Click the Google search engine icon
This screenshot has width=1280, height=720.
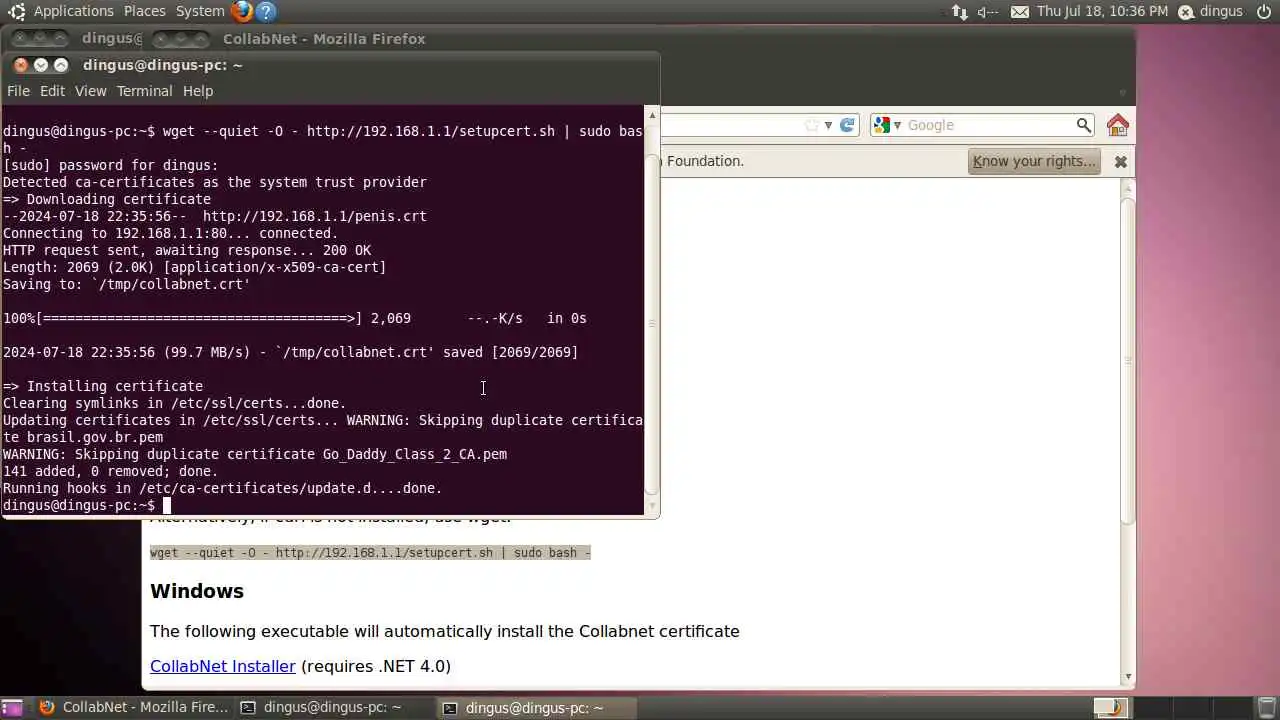pyautogui.click(x=882, y=125)
